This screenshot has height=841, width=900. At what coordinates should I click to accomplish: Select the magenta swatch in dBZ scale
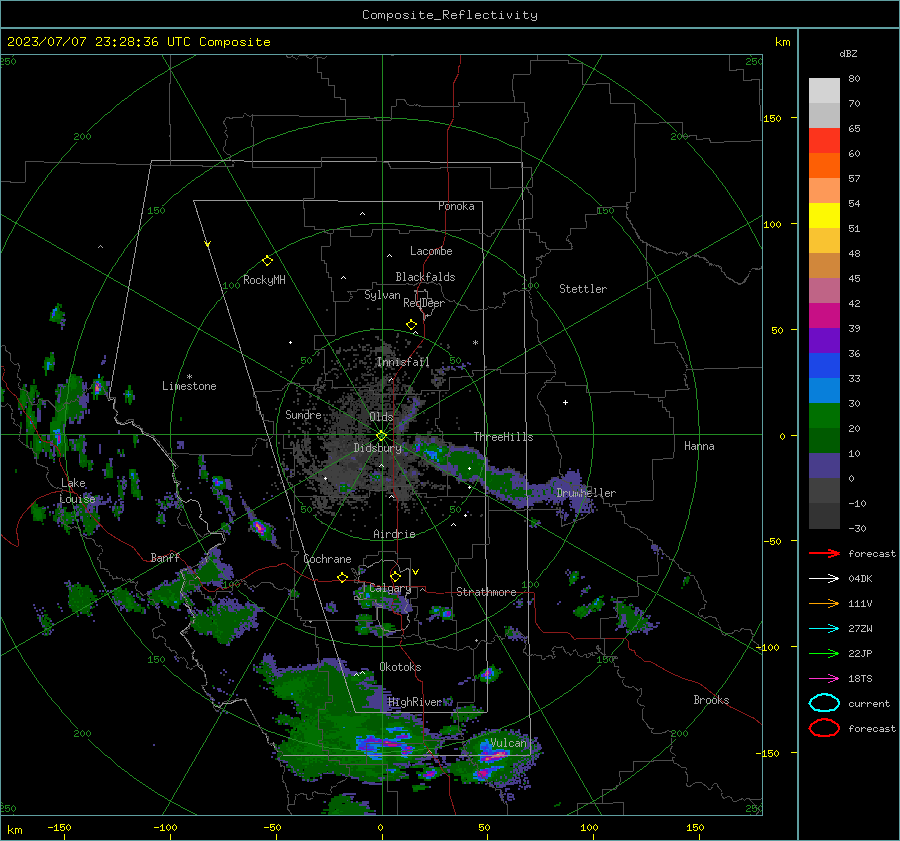tap(824, 315)
